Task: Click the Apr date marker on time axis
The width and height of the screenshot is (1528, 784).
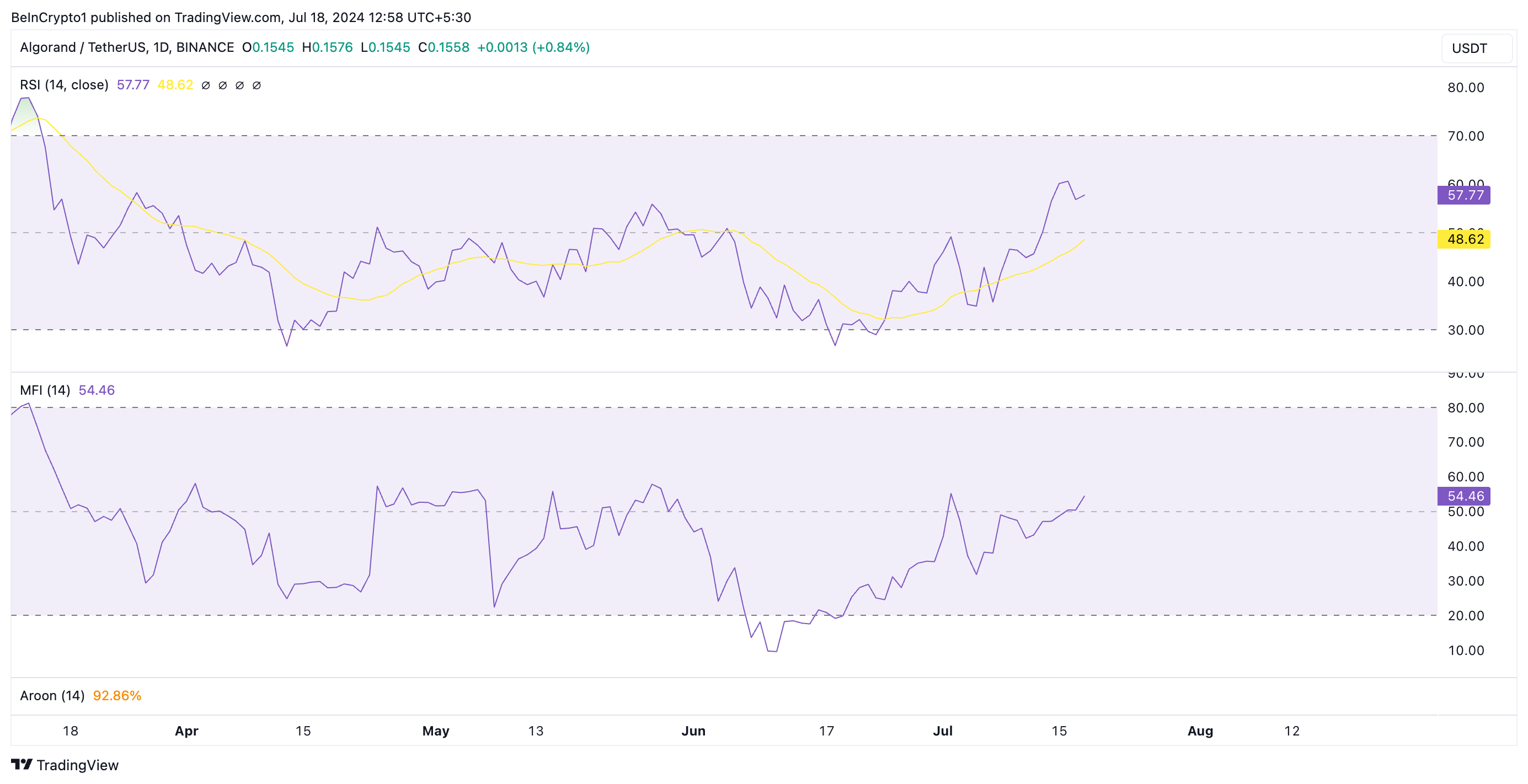Action: [x=186, y=731]
